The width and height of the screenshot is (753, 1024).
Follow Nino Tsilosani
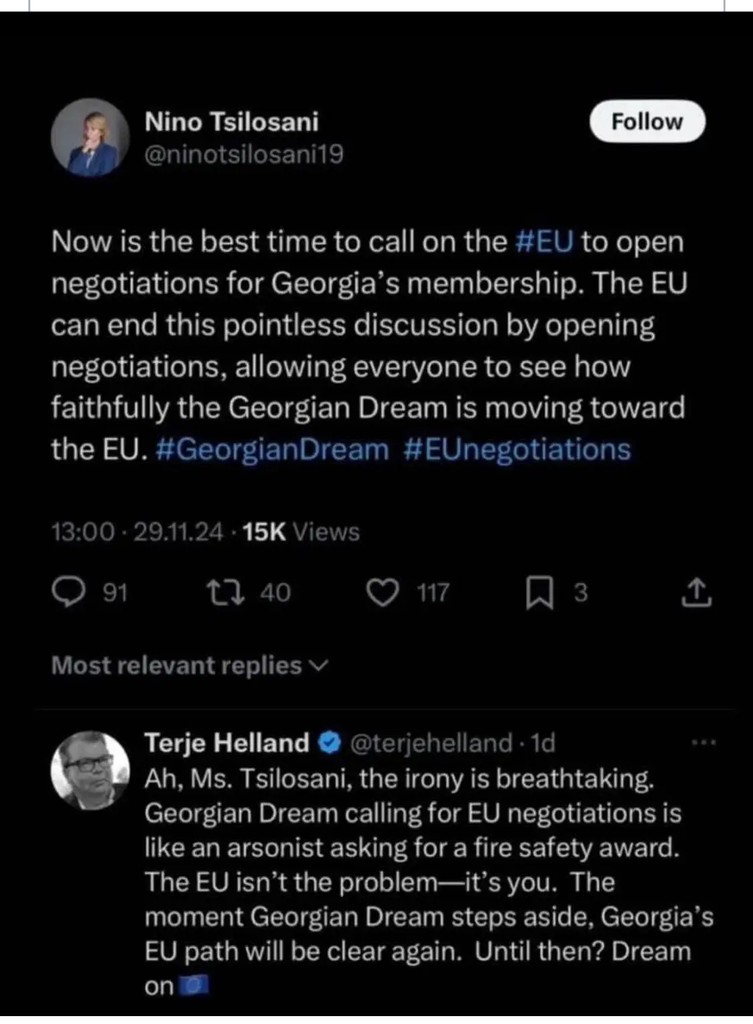(x=646, y=122)
